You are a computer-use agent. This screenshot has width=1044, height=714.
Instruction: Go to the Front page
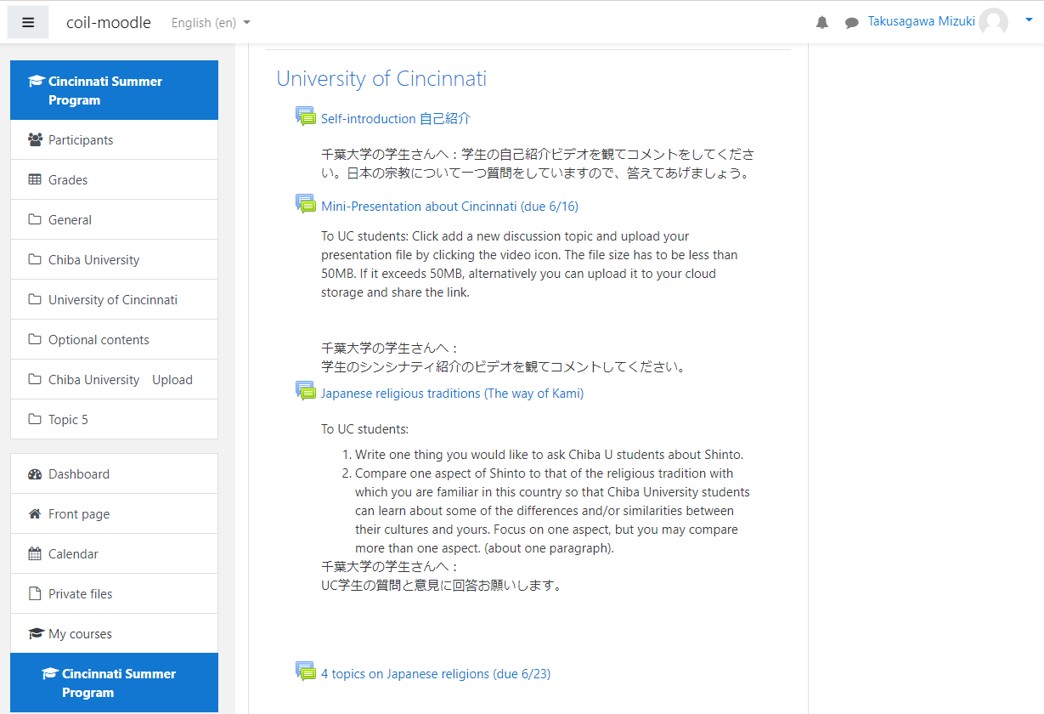click(x=114, y=514)
